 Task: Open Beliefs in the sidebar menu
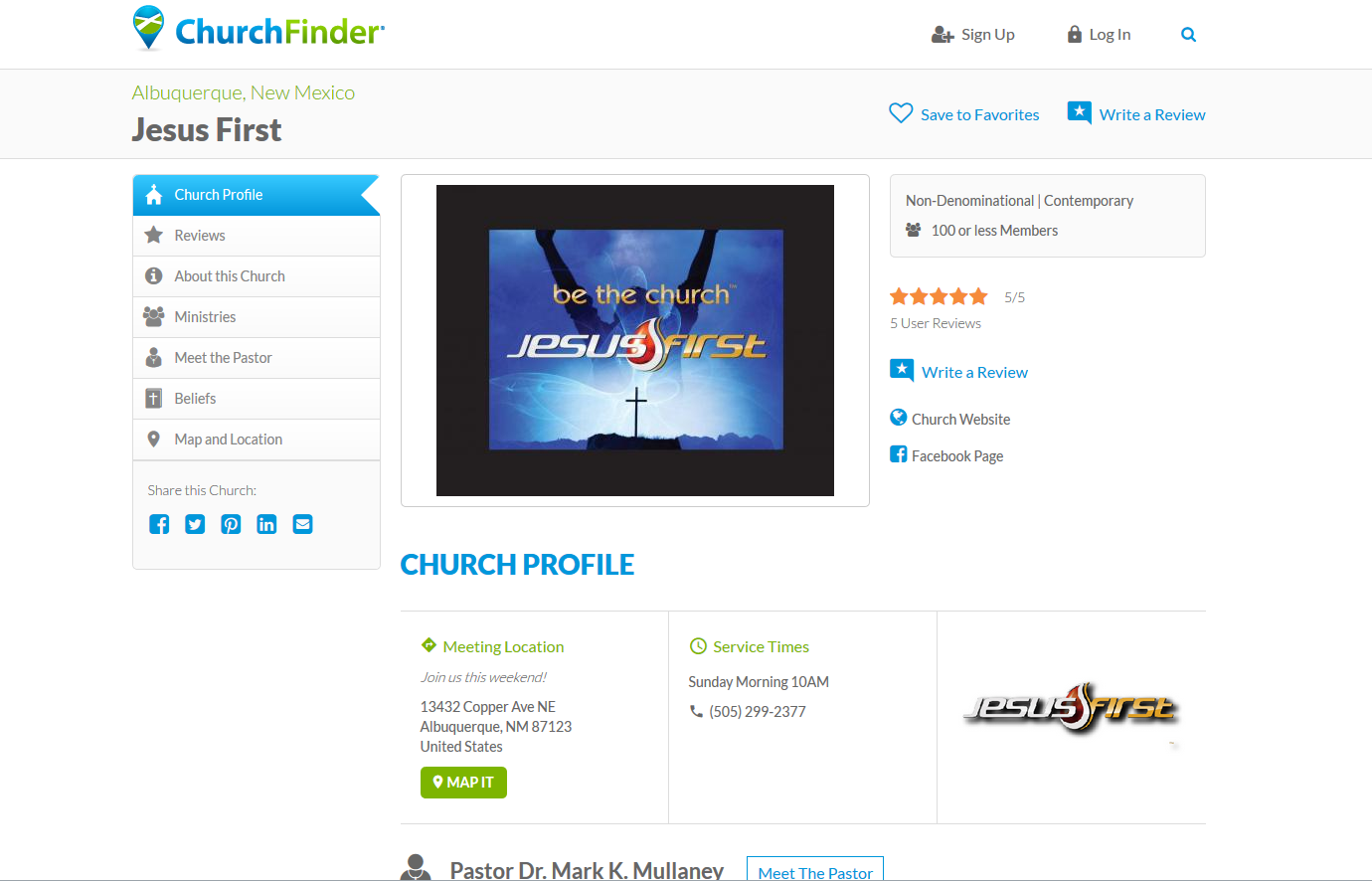coord(257,399)
